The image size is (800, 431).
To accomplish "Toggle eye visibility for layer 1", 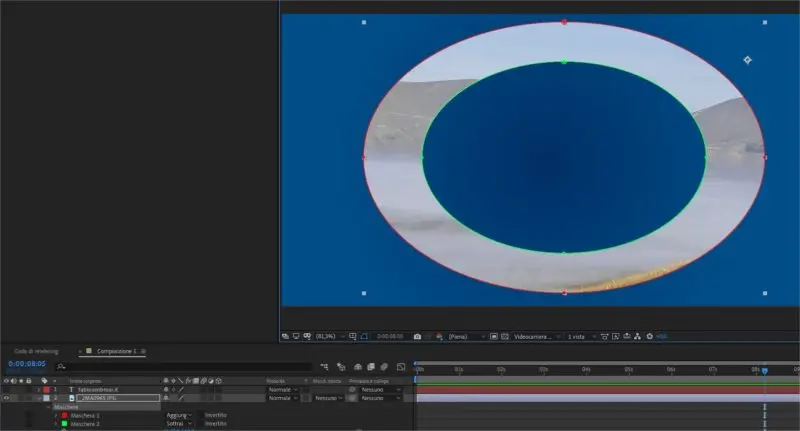I will tap(6, 390).
